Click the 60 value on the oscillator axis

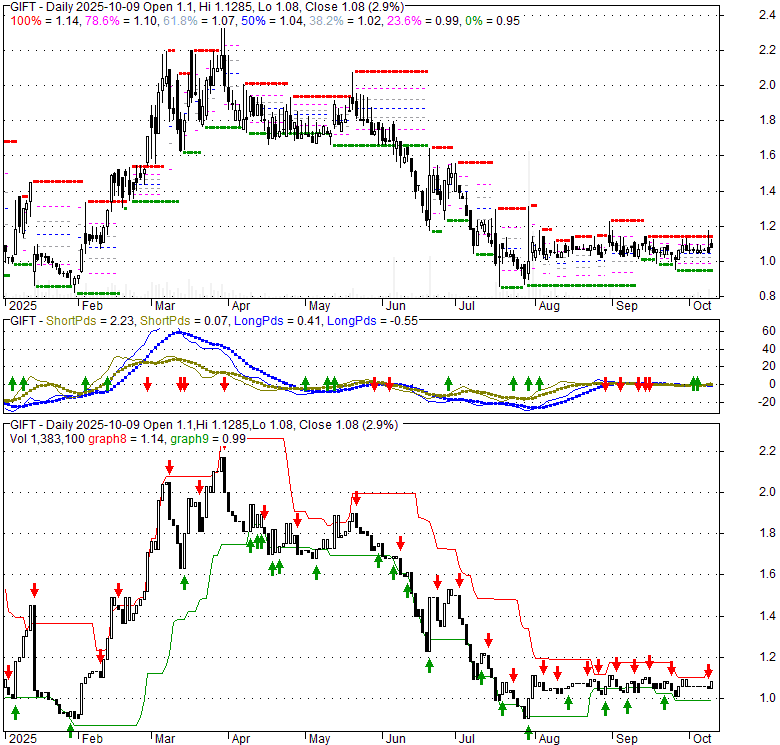pos(769,331)
